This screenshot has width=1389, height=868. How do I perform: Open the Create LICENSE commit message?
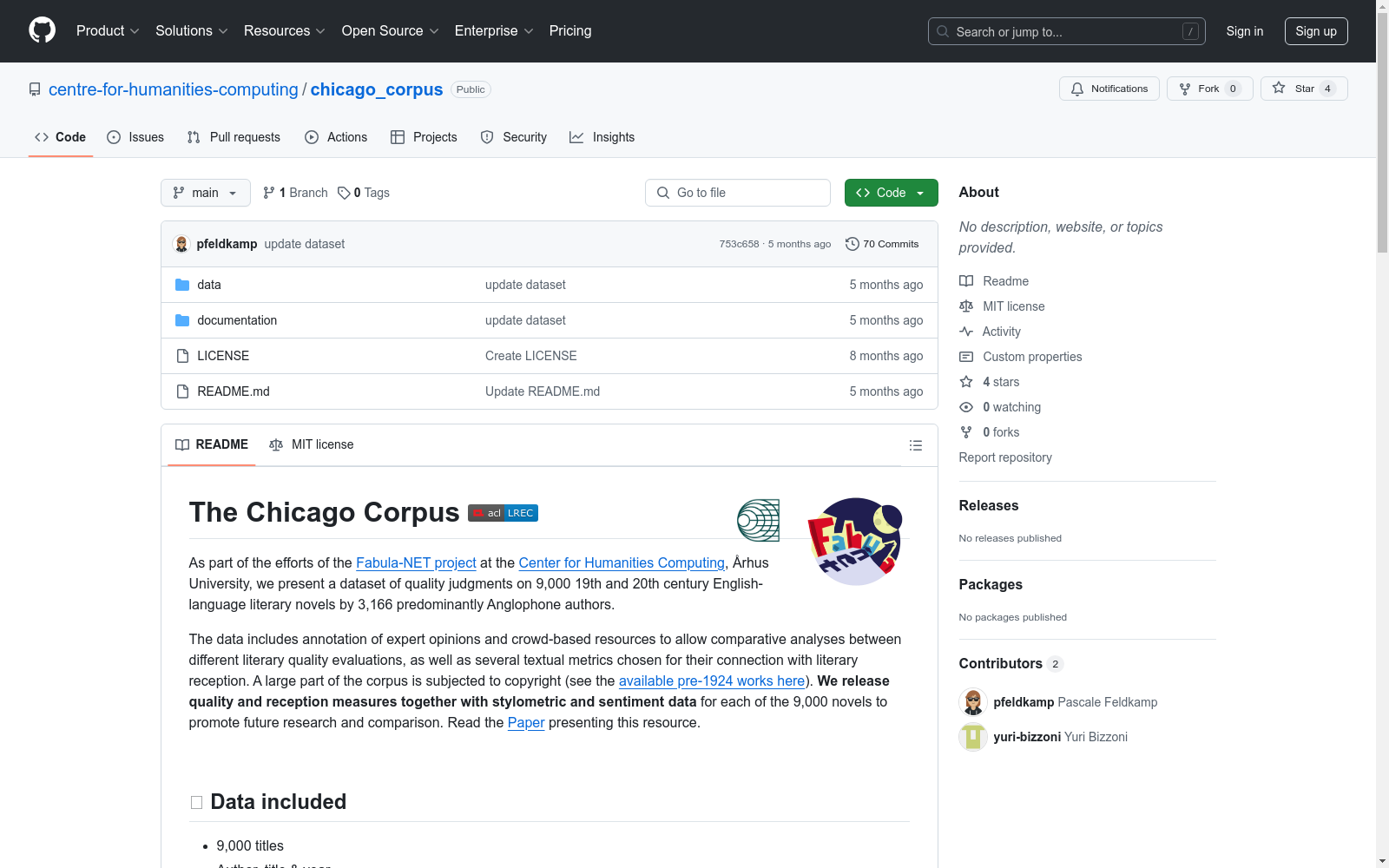pyautogui.click(x=531, y=356)
